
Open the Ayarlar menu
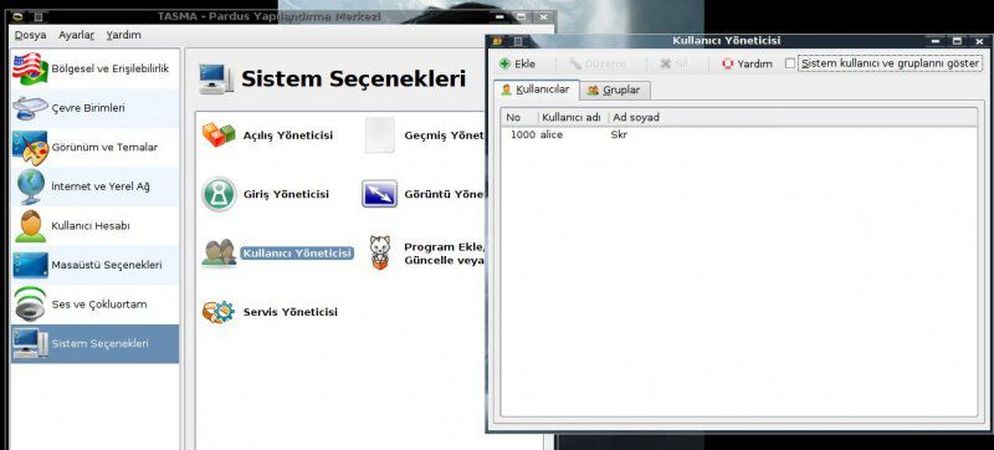click(x=76, y=35)
